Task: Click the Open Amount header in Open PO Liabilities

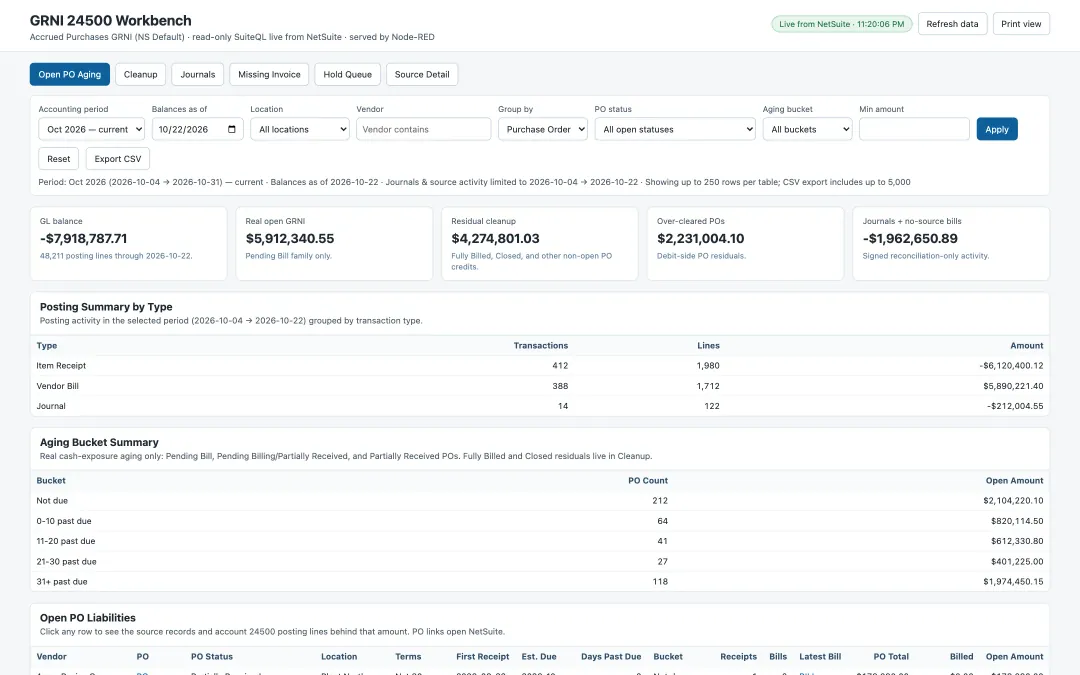Action: coord(1014,656)
